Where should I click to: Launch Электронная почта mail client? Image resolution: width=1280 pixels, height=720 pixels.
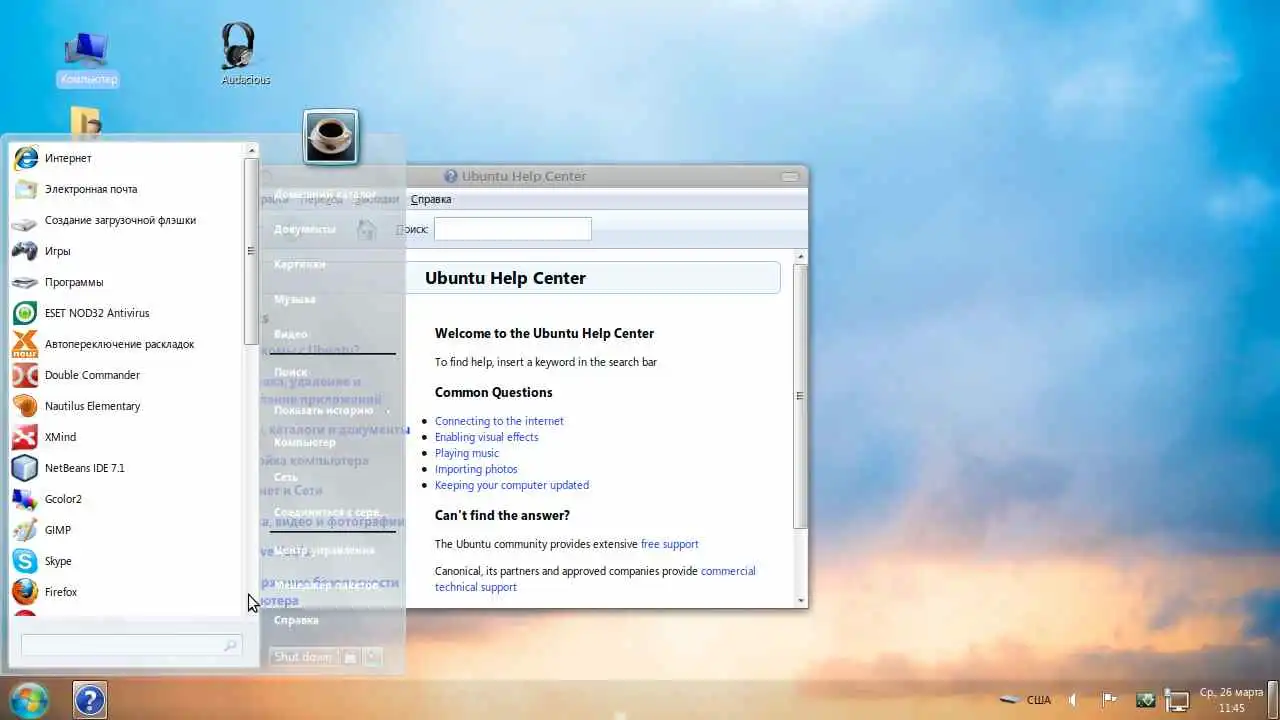(128, 189)
